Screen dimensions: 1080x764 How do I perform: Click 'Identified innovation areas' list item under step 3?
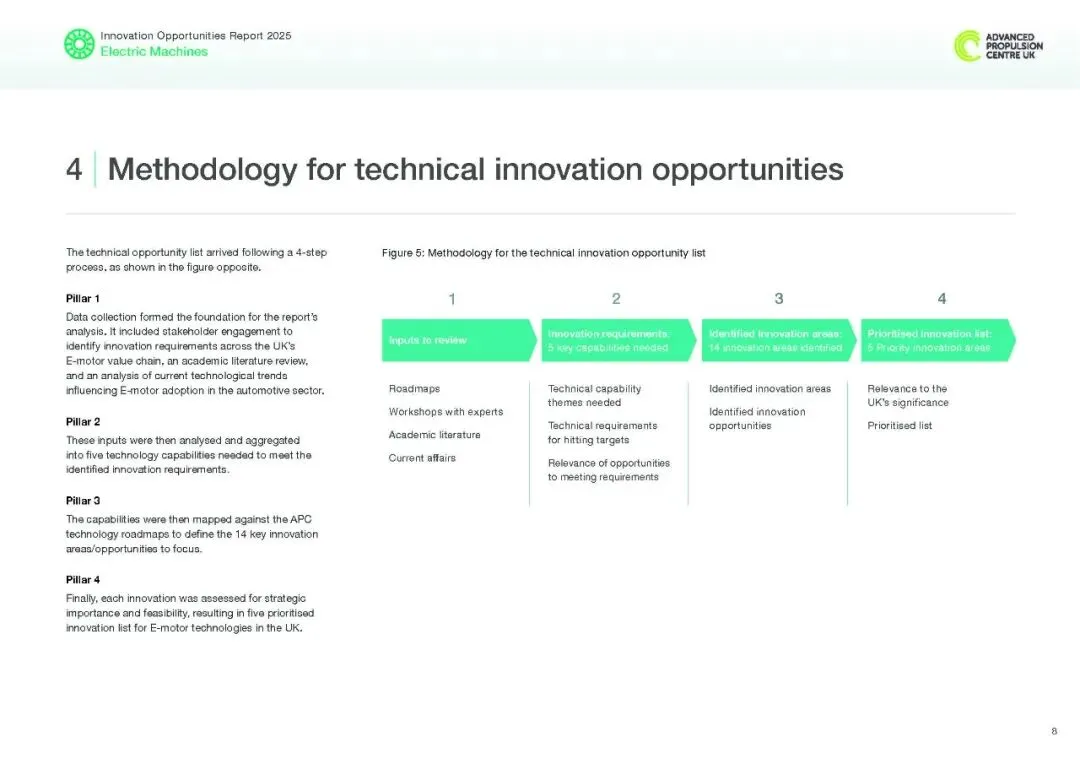[x=770, y=389]
